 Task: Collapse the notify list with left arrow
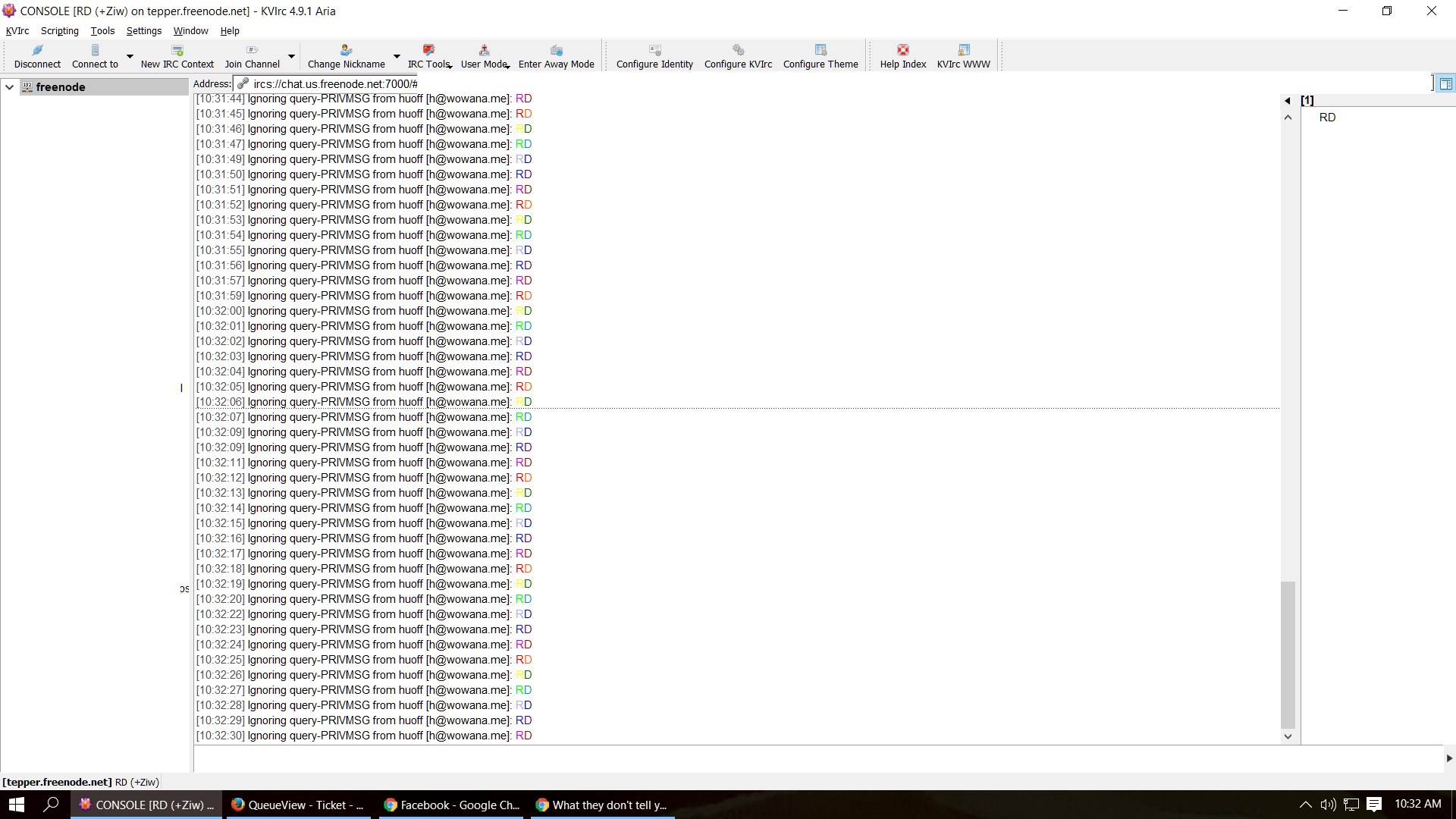(x=1288, y=100)
